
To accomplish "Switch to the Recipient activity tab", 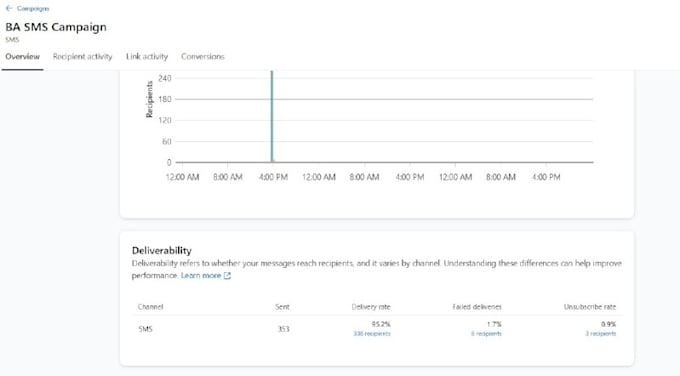I will 82,56.
